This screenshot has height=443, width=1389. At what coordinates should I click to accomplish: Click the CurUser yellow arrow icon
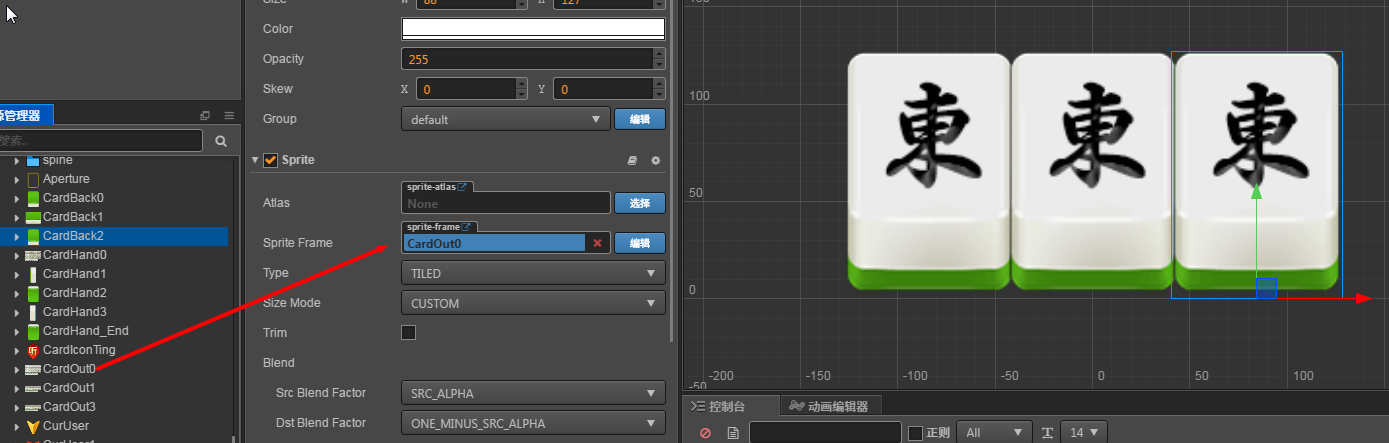click(33, 426)
